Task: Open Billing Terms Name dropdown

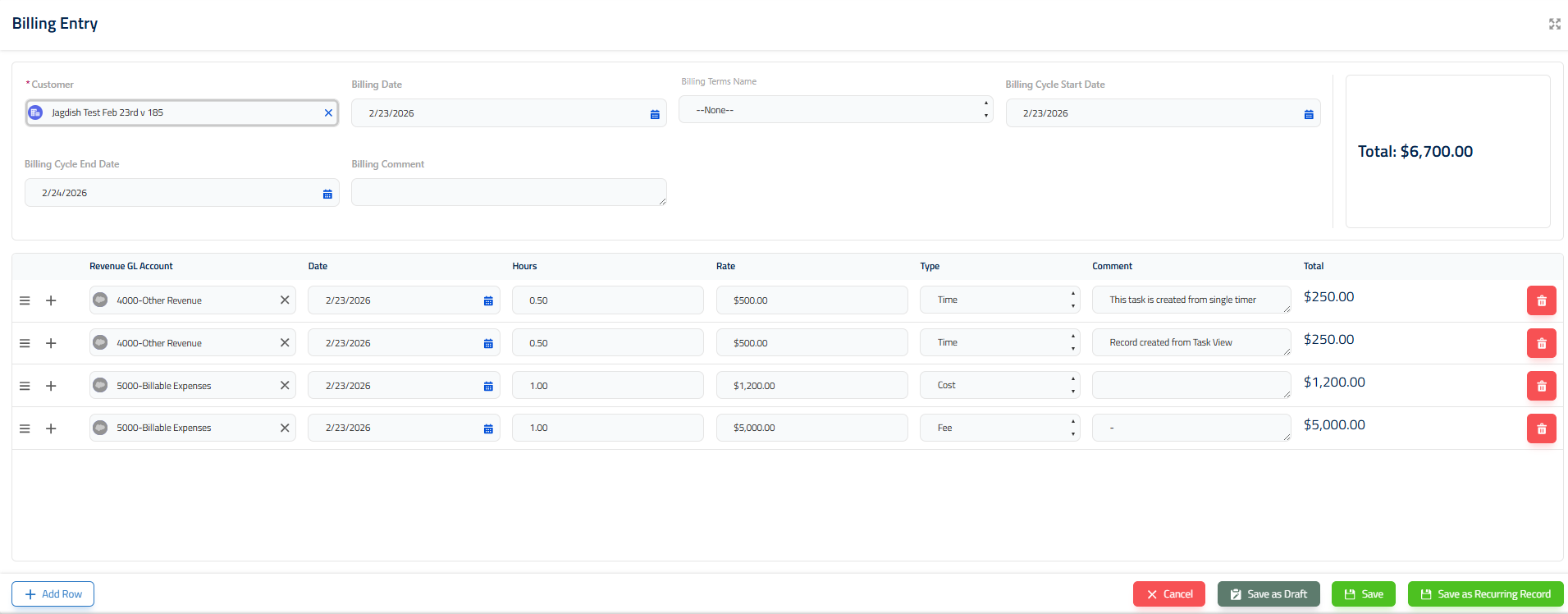Action: [x=835, y=110]
